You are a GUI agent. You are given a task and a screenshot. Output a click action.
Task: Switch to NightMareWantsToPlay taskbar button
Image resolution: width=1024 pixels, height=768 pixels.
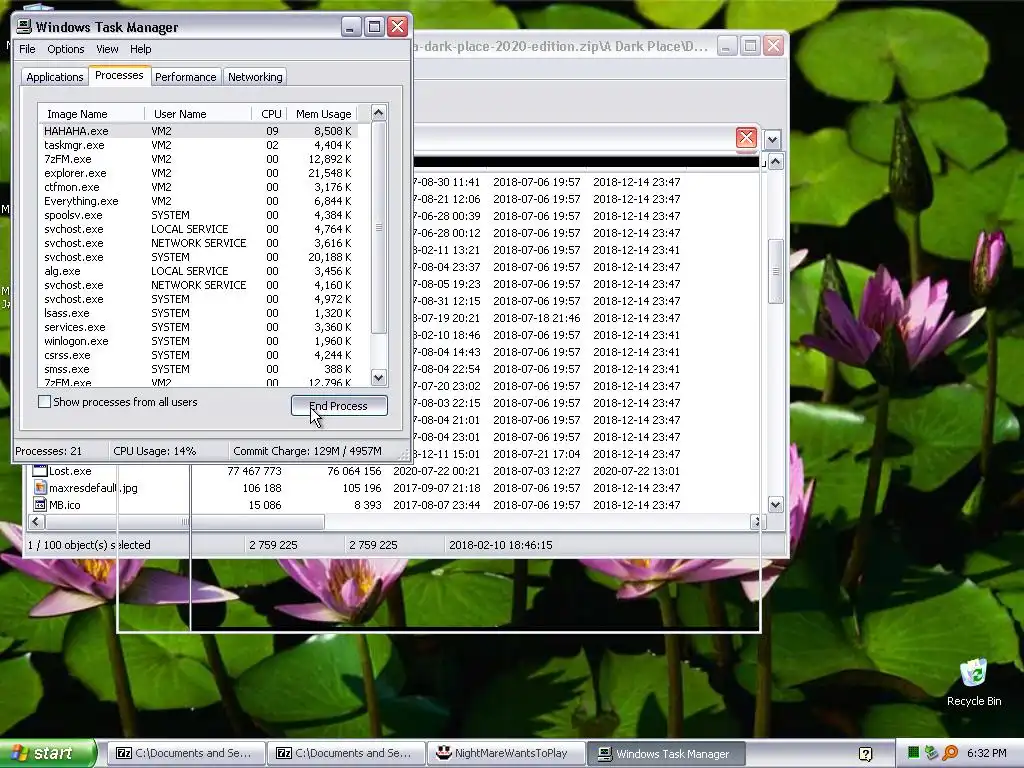(x=506, y=753)
